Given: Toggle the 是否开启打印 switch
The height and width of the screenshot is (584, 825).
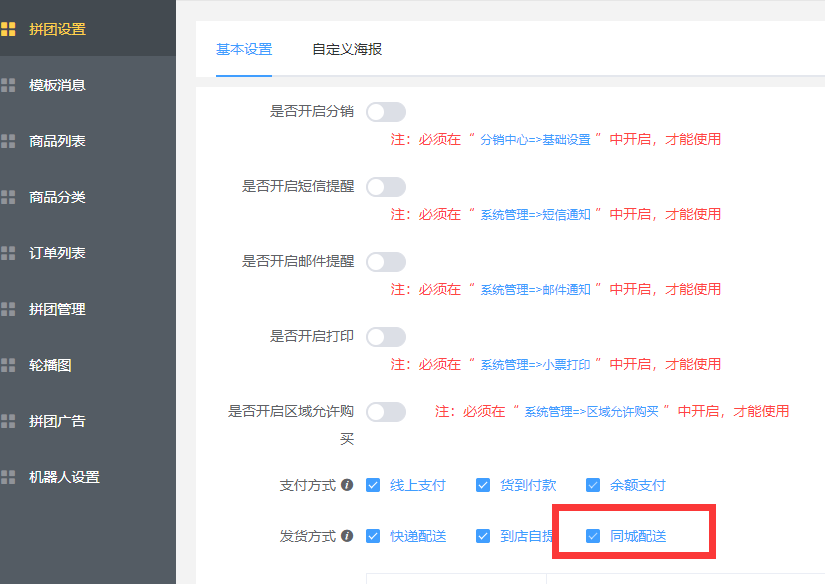Looking at the screenshot, I should (386, 337).
